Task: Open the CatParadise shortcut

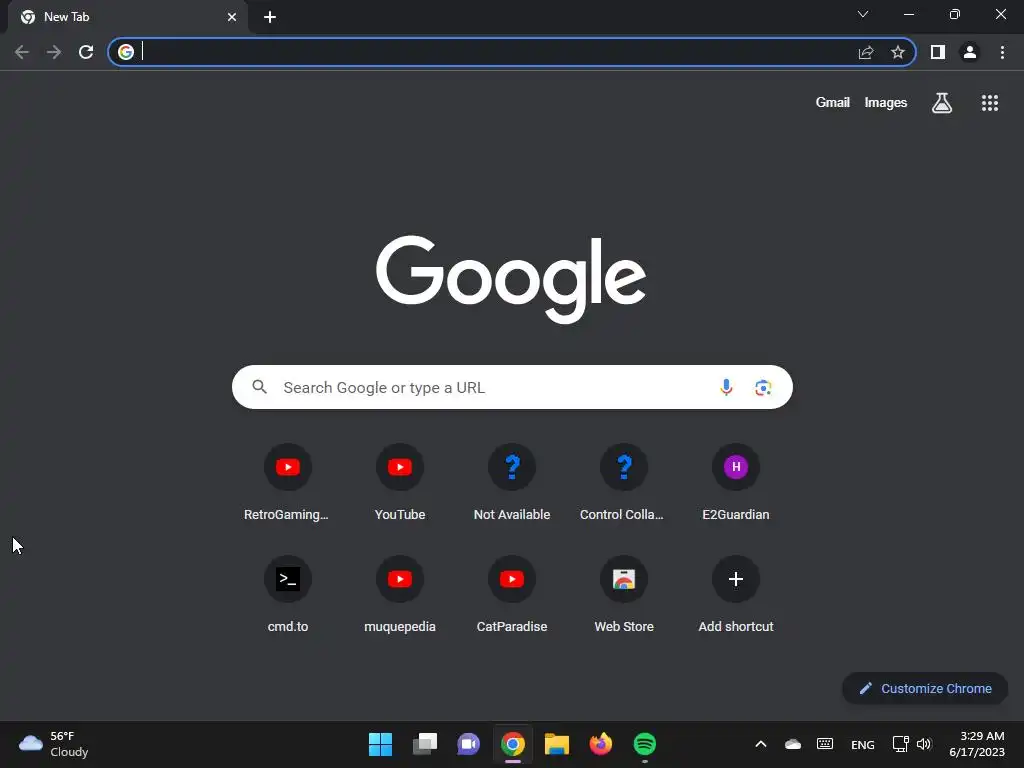Action: tap(512, 595)
